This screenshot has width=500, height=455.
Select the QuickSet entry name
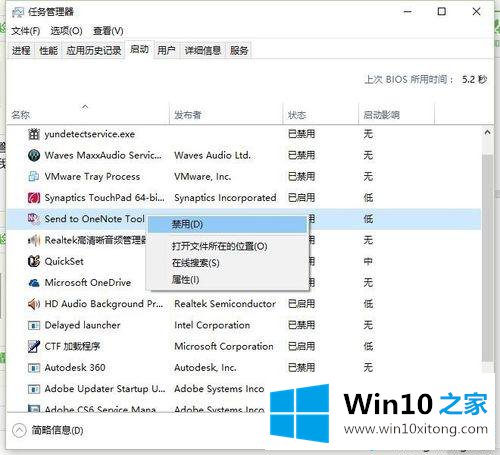64,262
